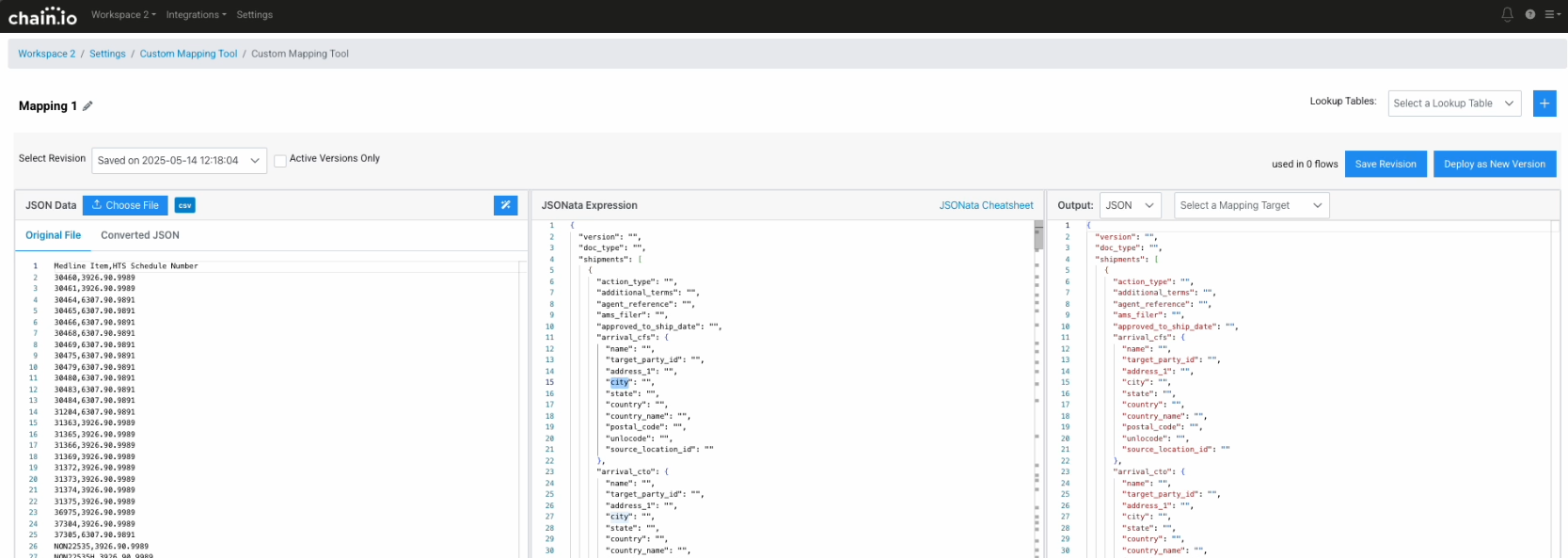This screenshot has height=558, width=1568.
Task: Click Deploy as New Version button
Action: [1495, 164]
